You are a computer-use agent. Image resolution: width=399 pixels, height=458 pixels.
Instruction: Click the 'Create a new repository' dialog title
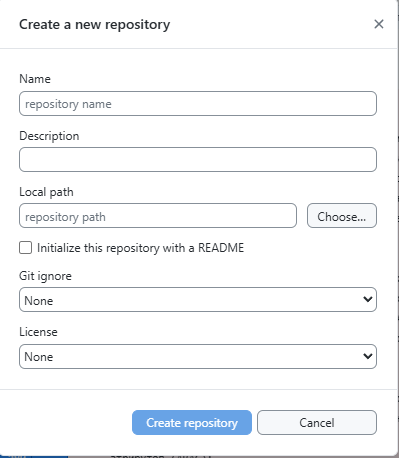tap(95, 25)
